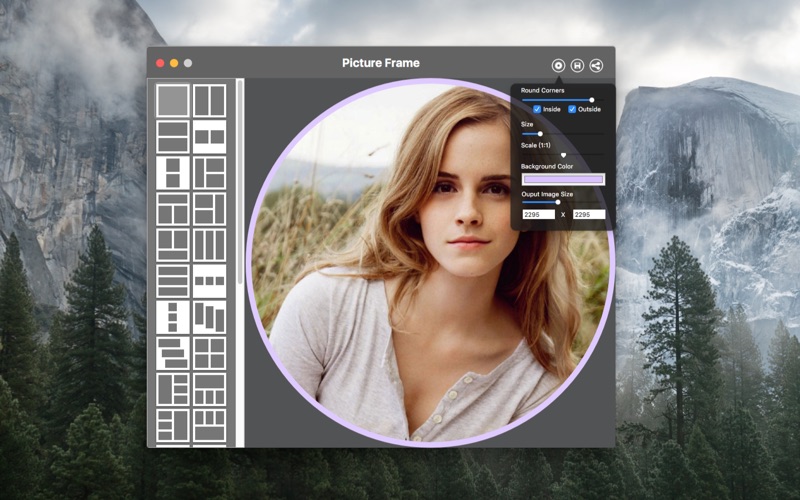Choose the two side-by-side columns layout

coord(209,100)
